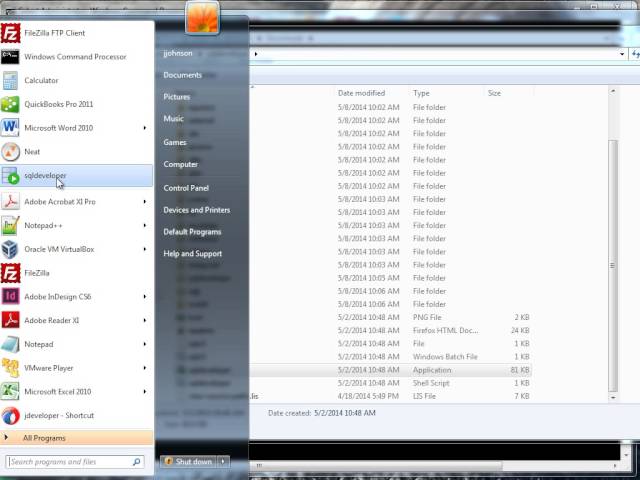Expand VMware Player jump list arrow
Screen dimensions: 640x480
[144, 368]
